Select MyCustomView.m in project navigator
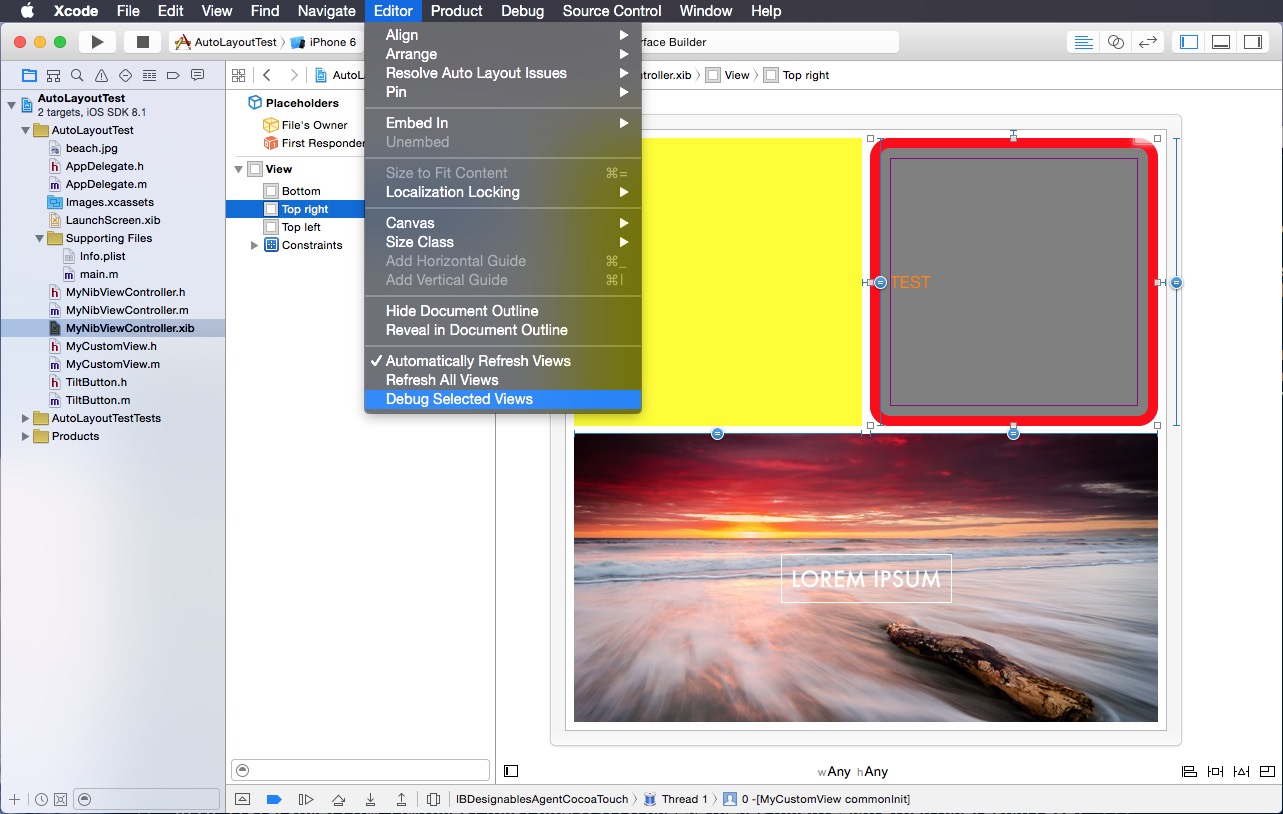The image size is (1283, 814). click(x=112, y=364)
